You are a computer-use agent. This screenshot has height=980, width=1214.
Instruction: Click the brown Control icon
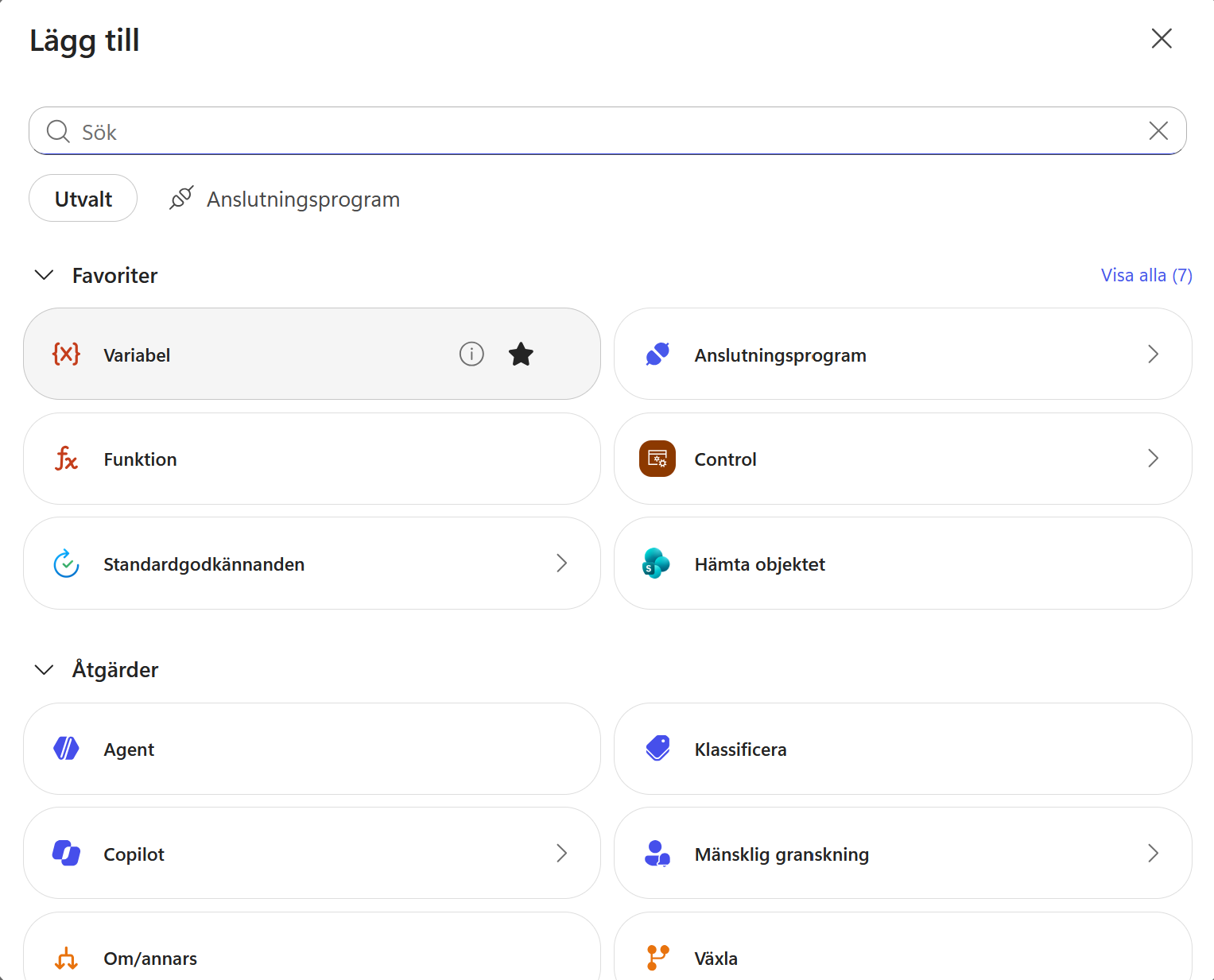(657, 459)
